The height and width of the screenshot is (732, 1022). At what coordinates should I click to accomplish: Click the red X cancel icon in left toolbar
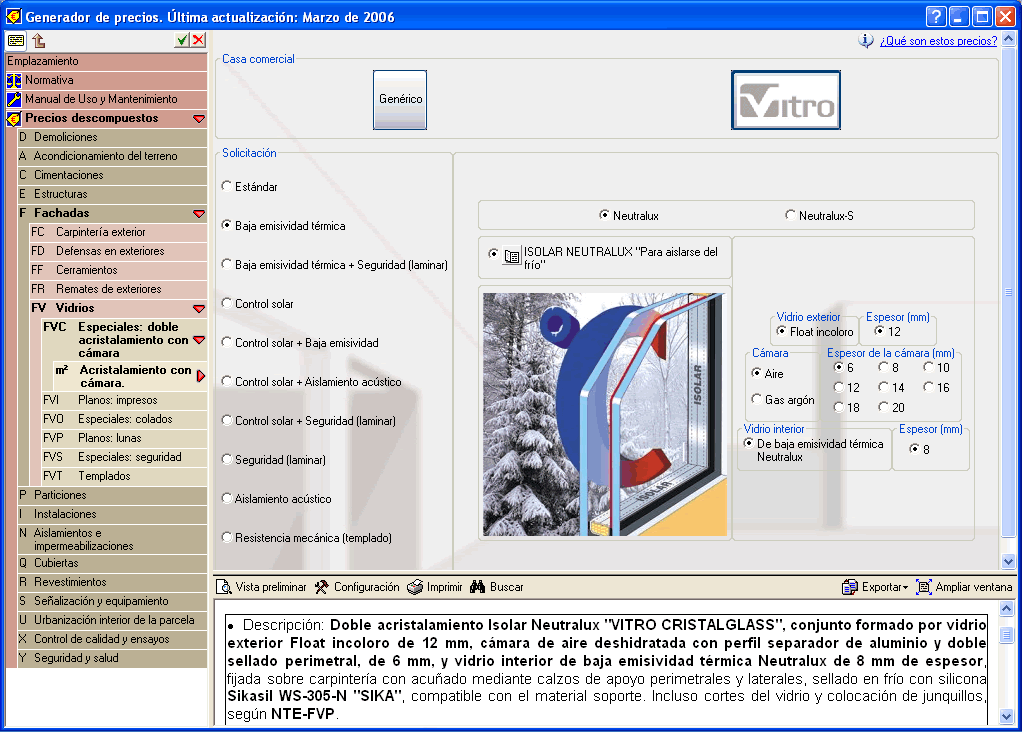pos(198,40)
